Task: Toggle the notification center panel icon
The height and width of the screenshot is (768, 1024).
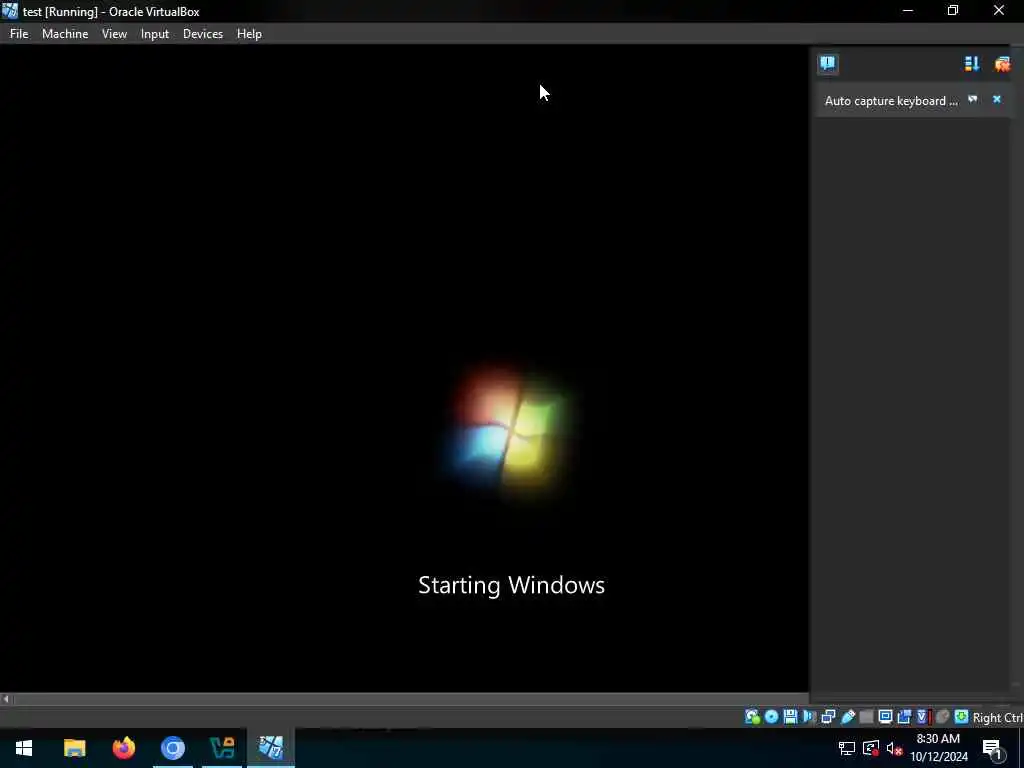Action: pyautogui.click(x=827, y=63)
